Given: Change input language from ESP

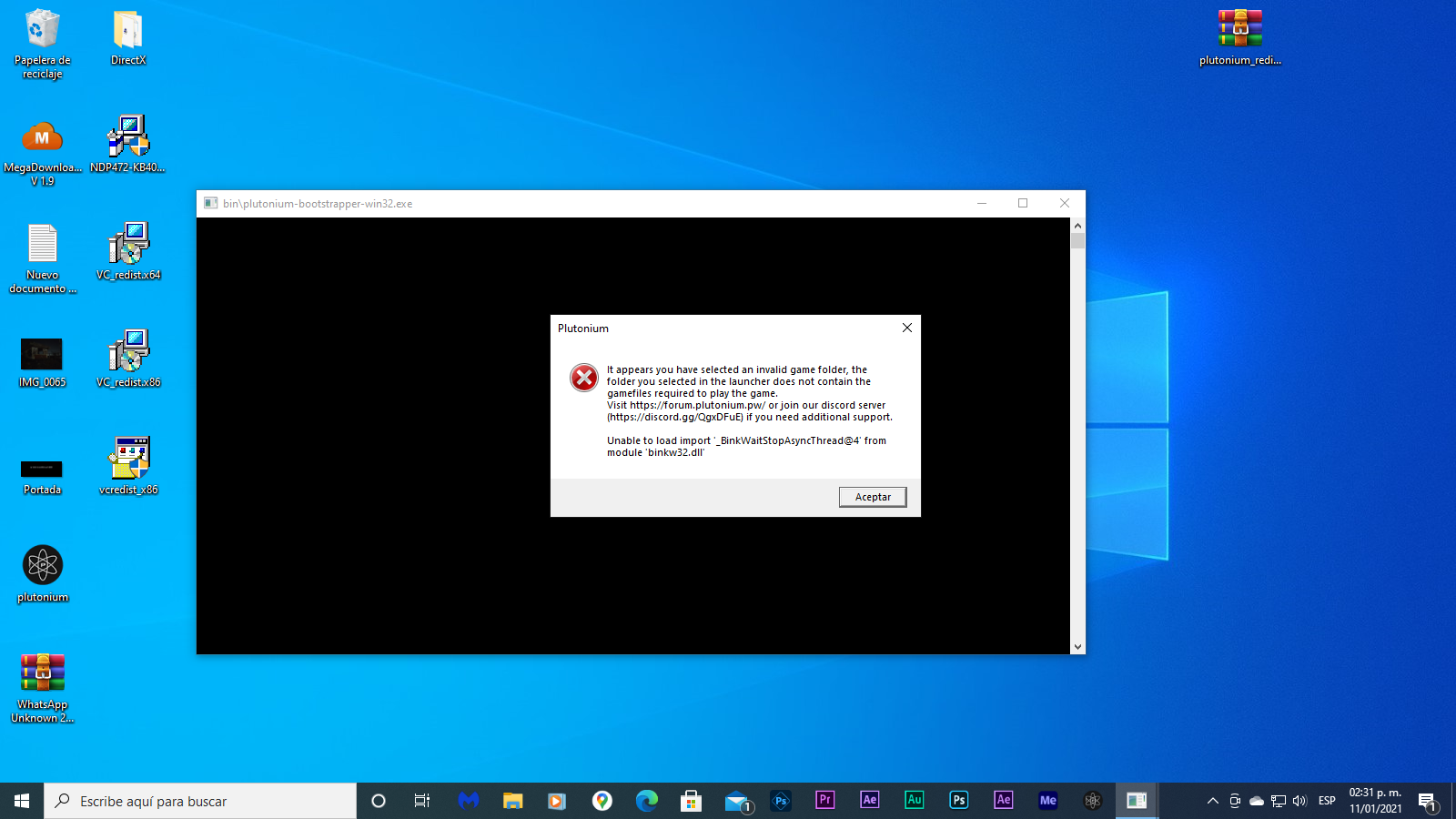Looking at the screenshot, I should (x=1327, y=801).
